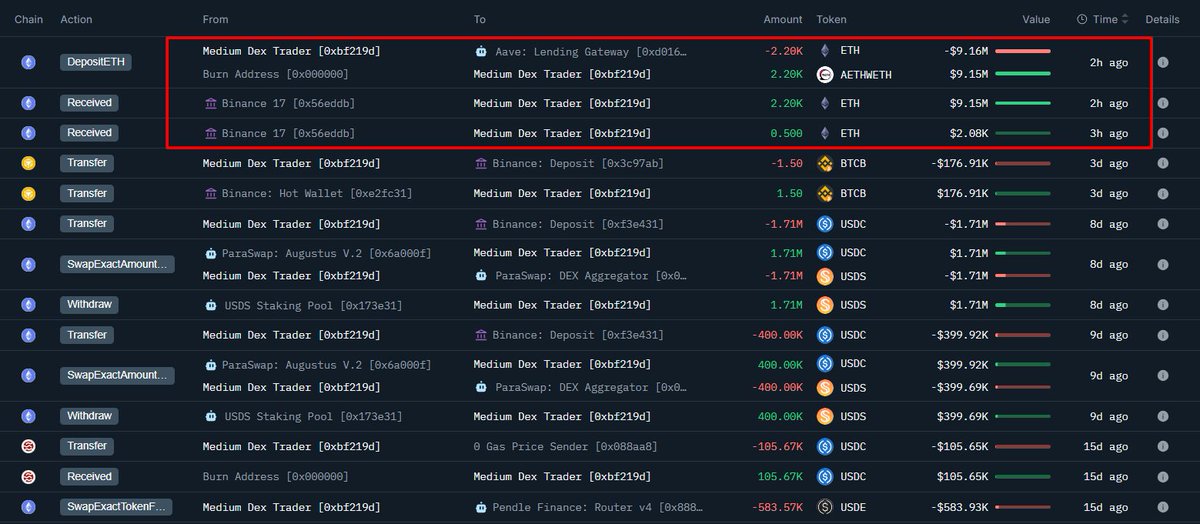Click the USDE token name
Image resolution: width=1200 pixels, height=524 pixels.
(855, 507)
